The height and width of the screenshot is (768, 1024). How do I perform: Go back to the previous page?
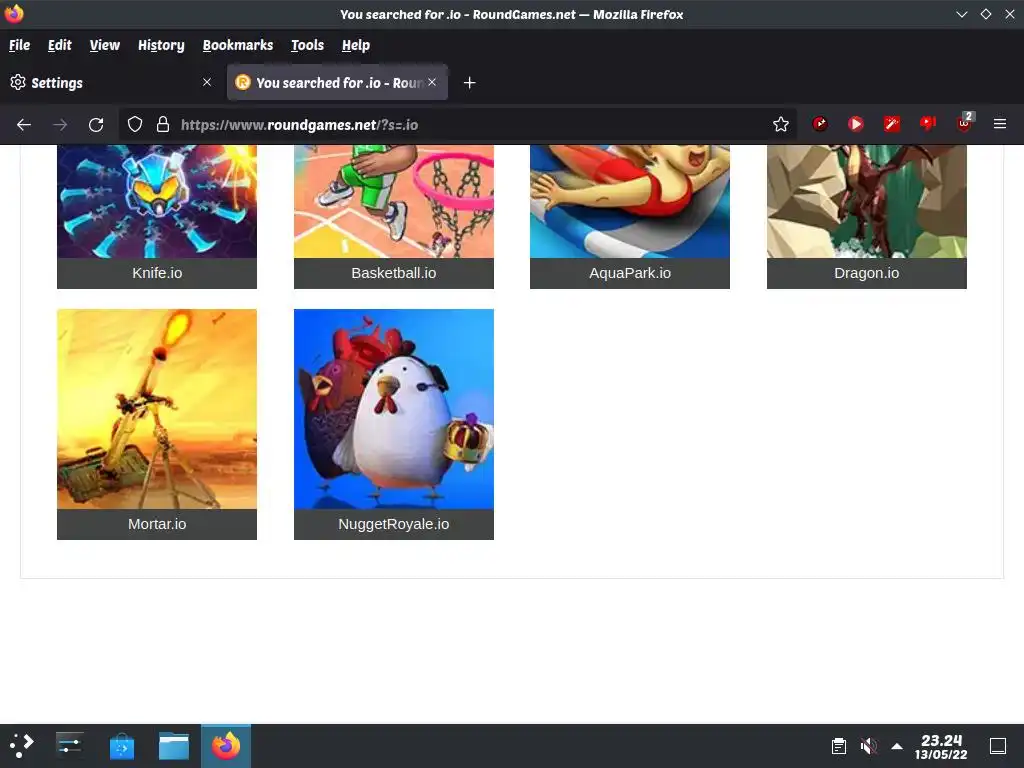24,124
